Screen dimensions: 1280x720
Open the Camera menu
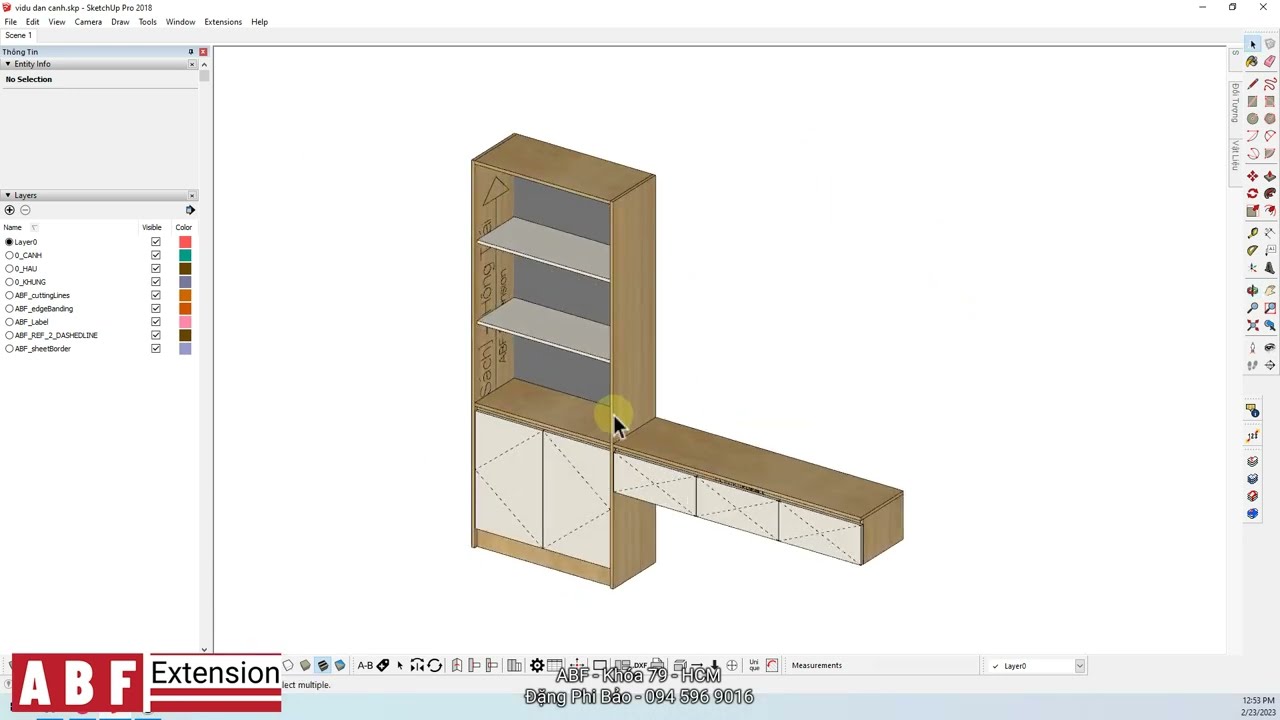tap(88, 22)
